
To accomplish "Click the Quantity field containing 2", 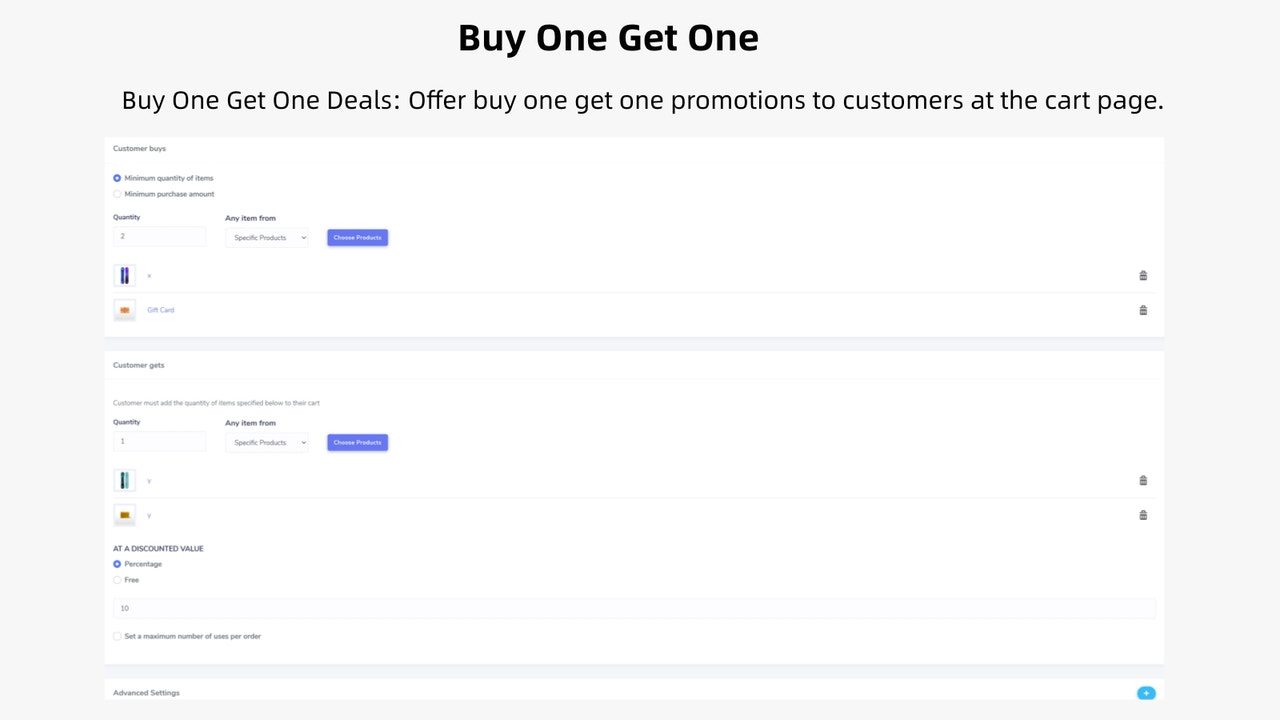I will [x=159, y=236].
